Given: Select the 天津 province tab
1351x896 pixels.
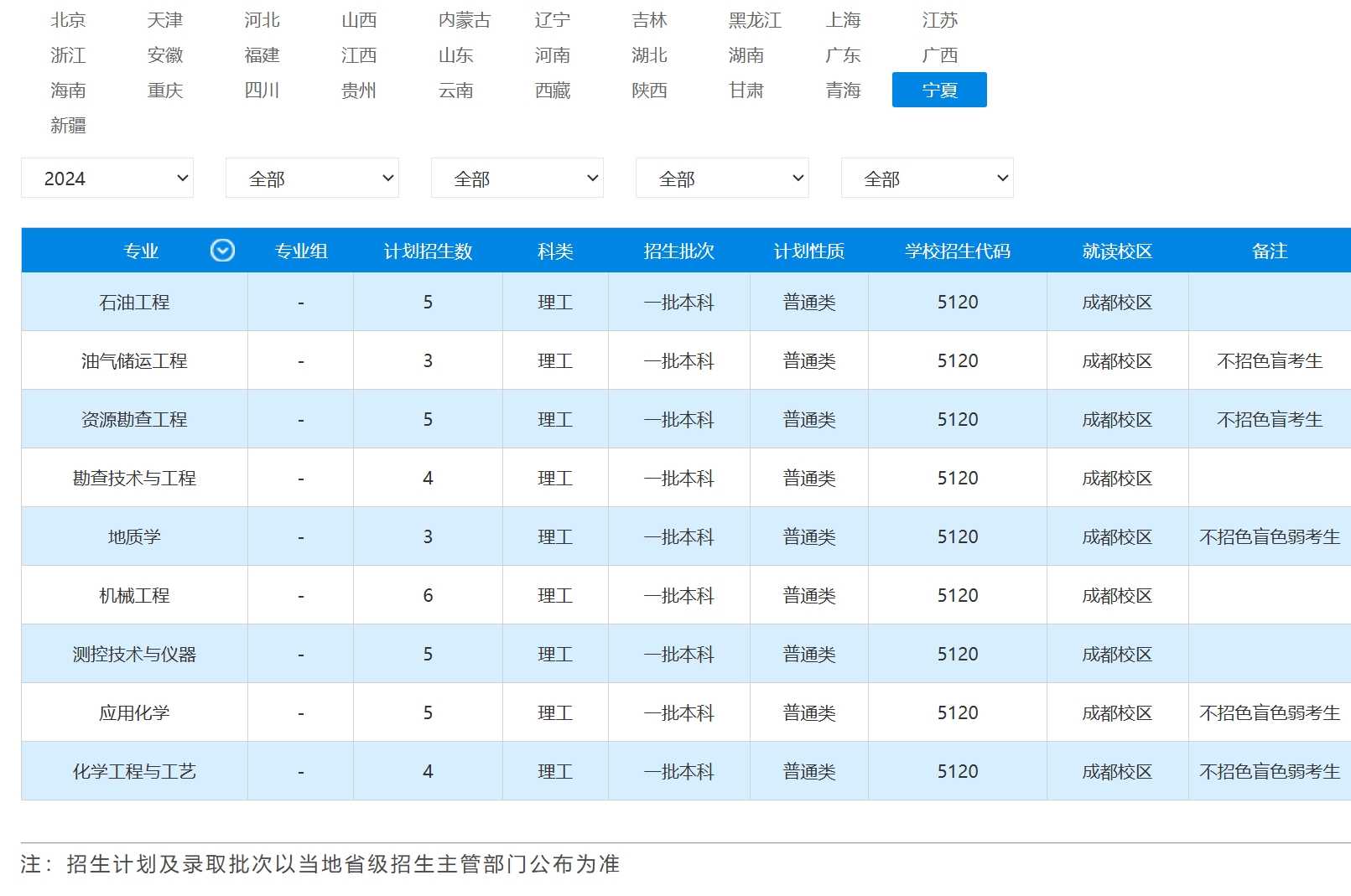Looking at the screenshot, I should pos(165,20).
